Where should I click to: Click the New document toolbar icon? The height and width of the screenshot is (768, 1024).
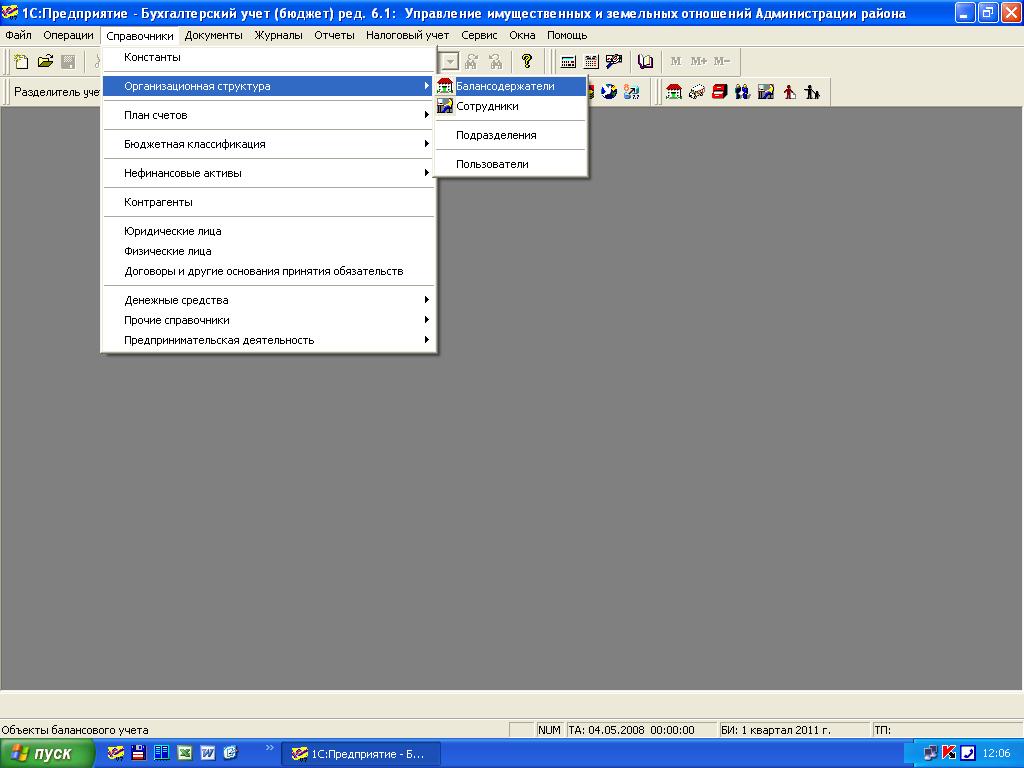(21, 62)
